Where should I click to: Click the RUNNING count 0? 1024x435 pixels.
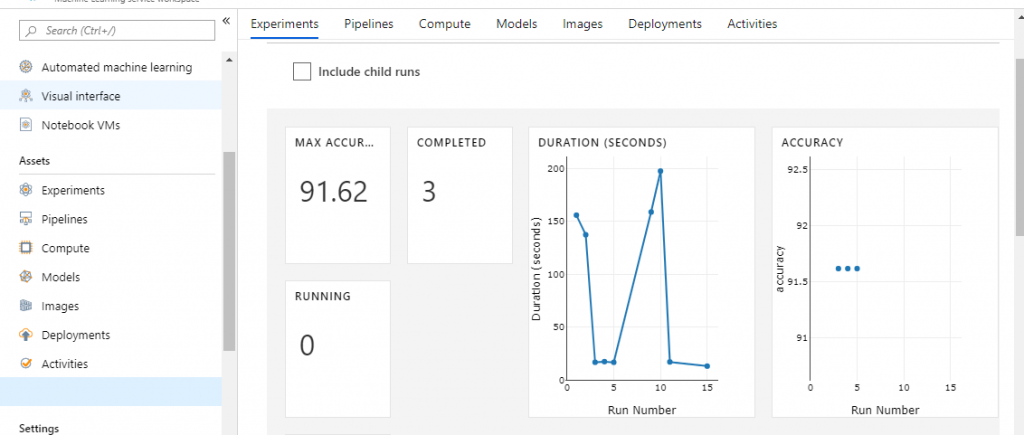click(x=307, y=346)
